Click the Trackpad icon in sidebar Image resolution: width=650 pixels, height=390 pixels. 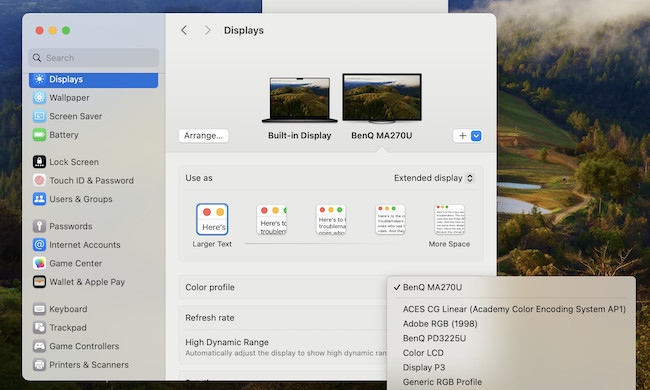pyautogui.click(x=39, y=327)
